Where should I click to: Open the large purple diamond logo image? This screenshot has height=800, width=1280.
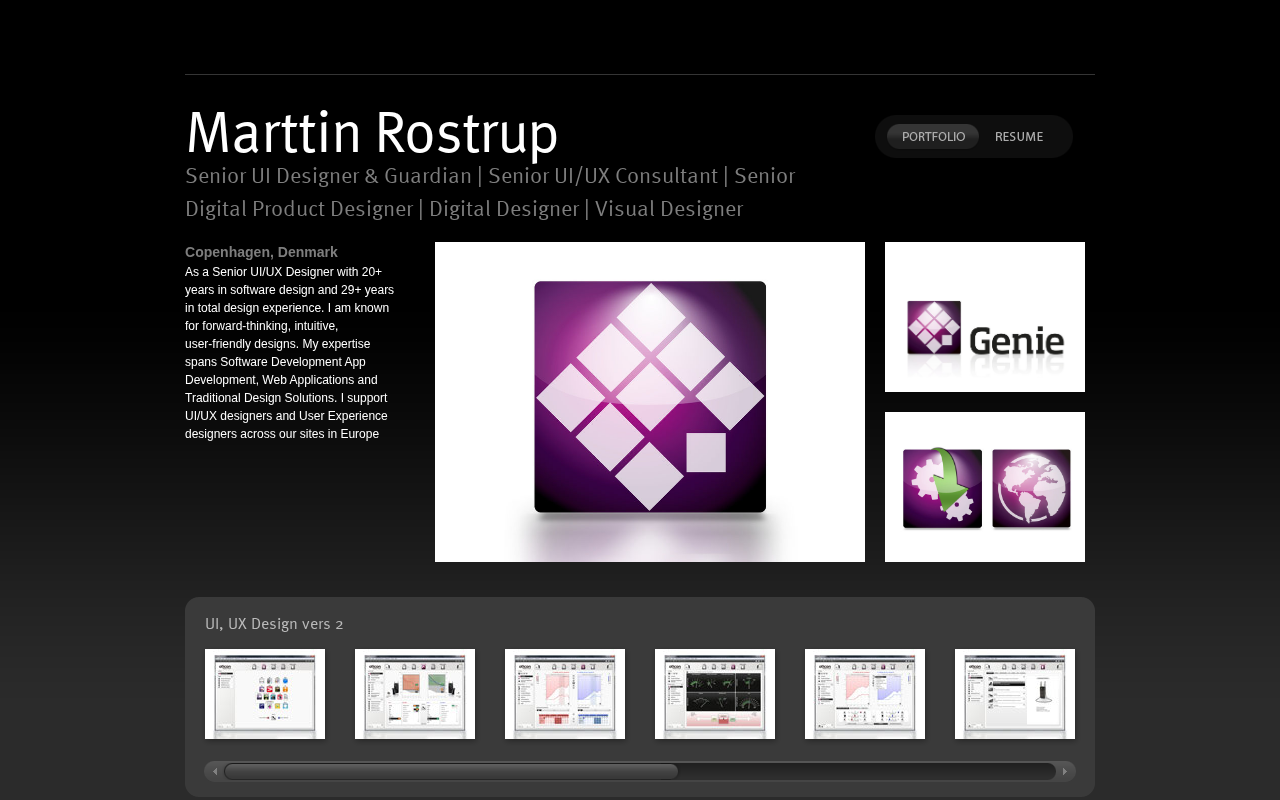tap(650, 402)
